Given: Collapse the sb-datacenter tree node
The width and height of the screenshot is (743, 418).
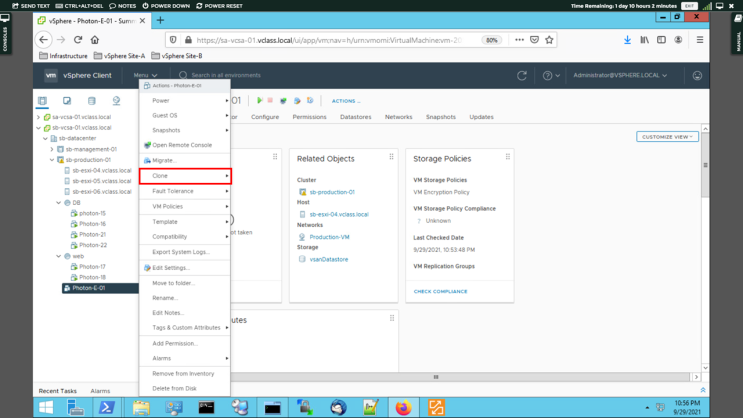Looking at the screenshot, I should coord(45,138).
